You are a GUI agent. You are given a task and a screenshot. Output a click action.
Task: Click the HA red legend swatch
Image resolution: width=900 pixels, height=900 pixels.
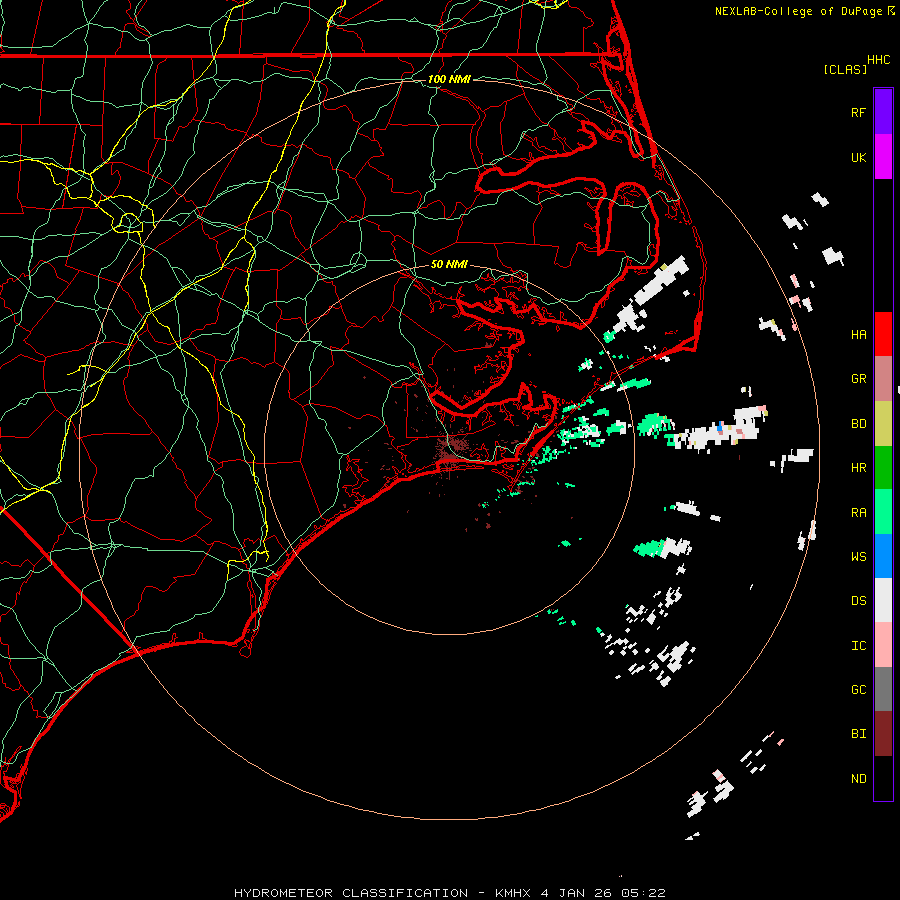pos(883,334)
